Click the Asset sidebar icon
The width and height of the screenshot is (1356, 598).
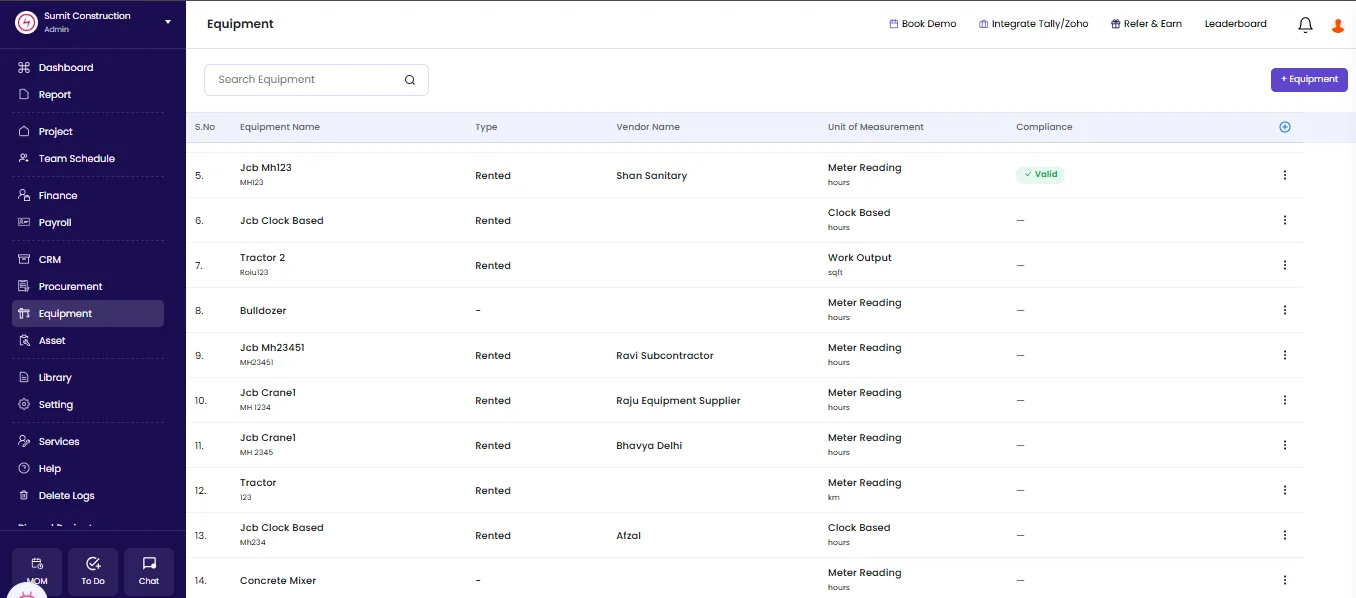coord(24,341)
